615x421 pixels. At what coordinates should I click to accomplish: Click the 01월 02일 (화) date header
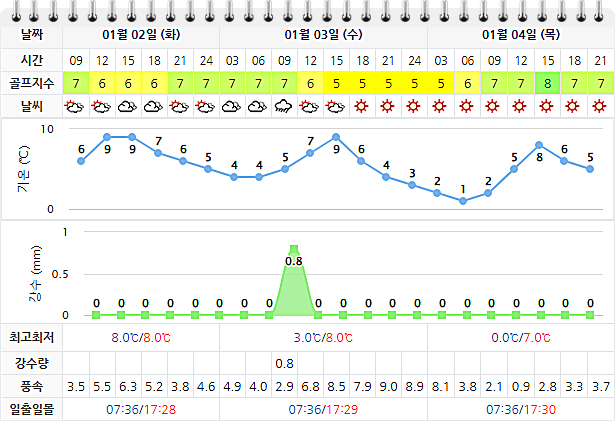[141, 35]
